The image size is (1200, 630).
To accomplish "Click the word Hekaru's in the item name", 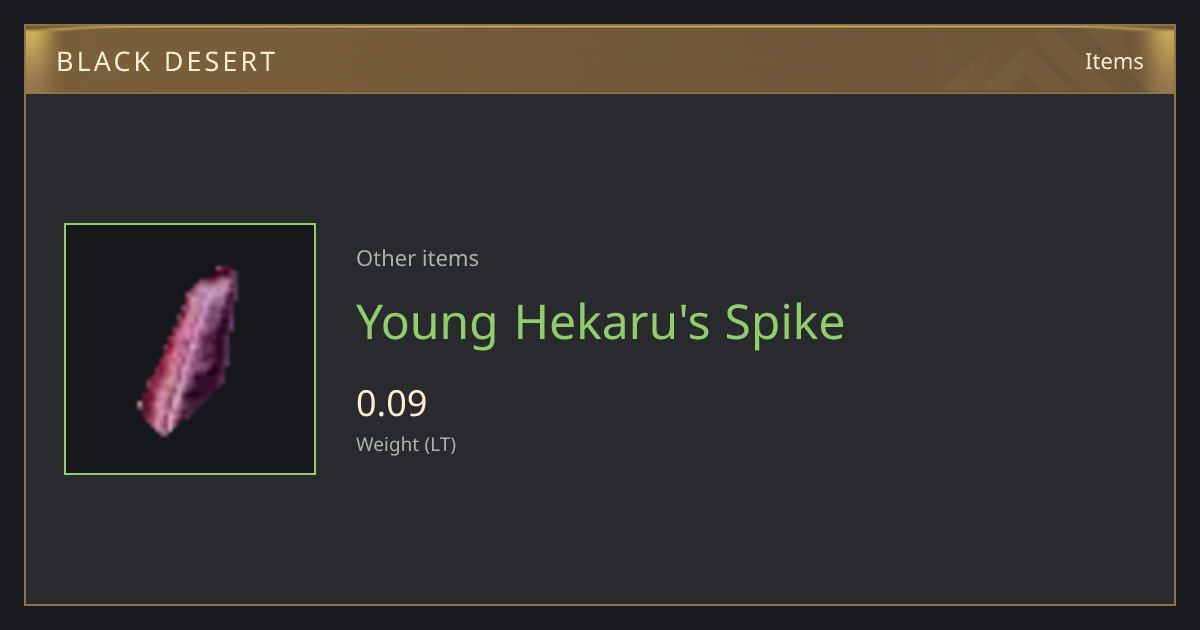I will (x=611, y=322).
